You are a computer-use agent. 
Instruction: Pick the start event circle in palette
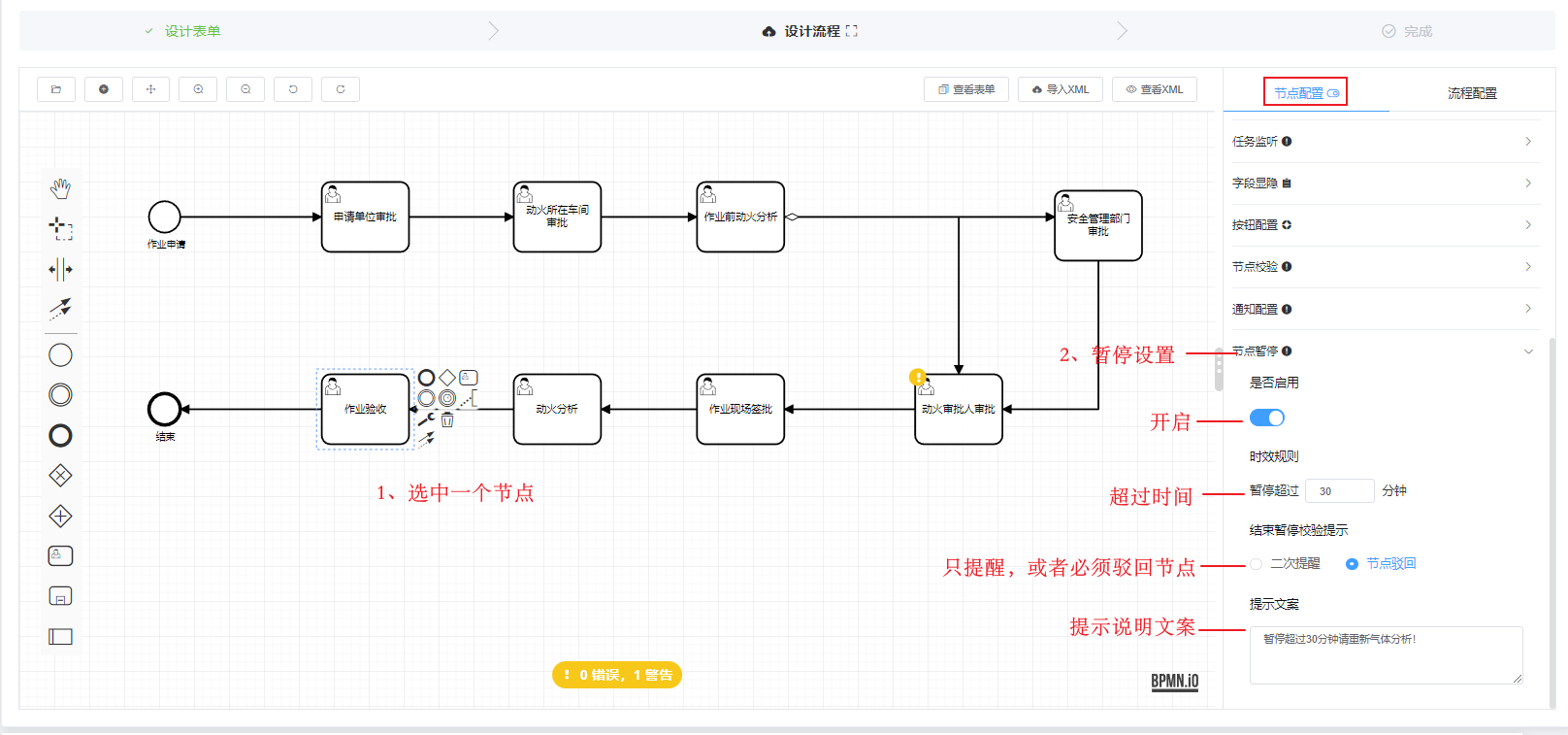pos(60,355)
